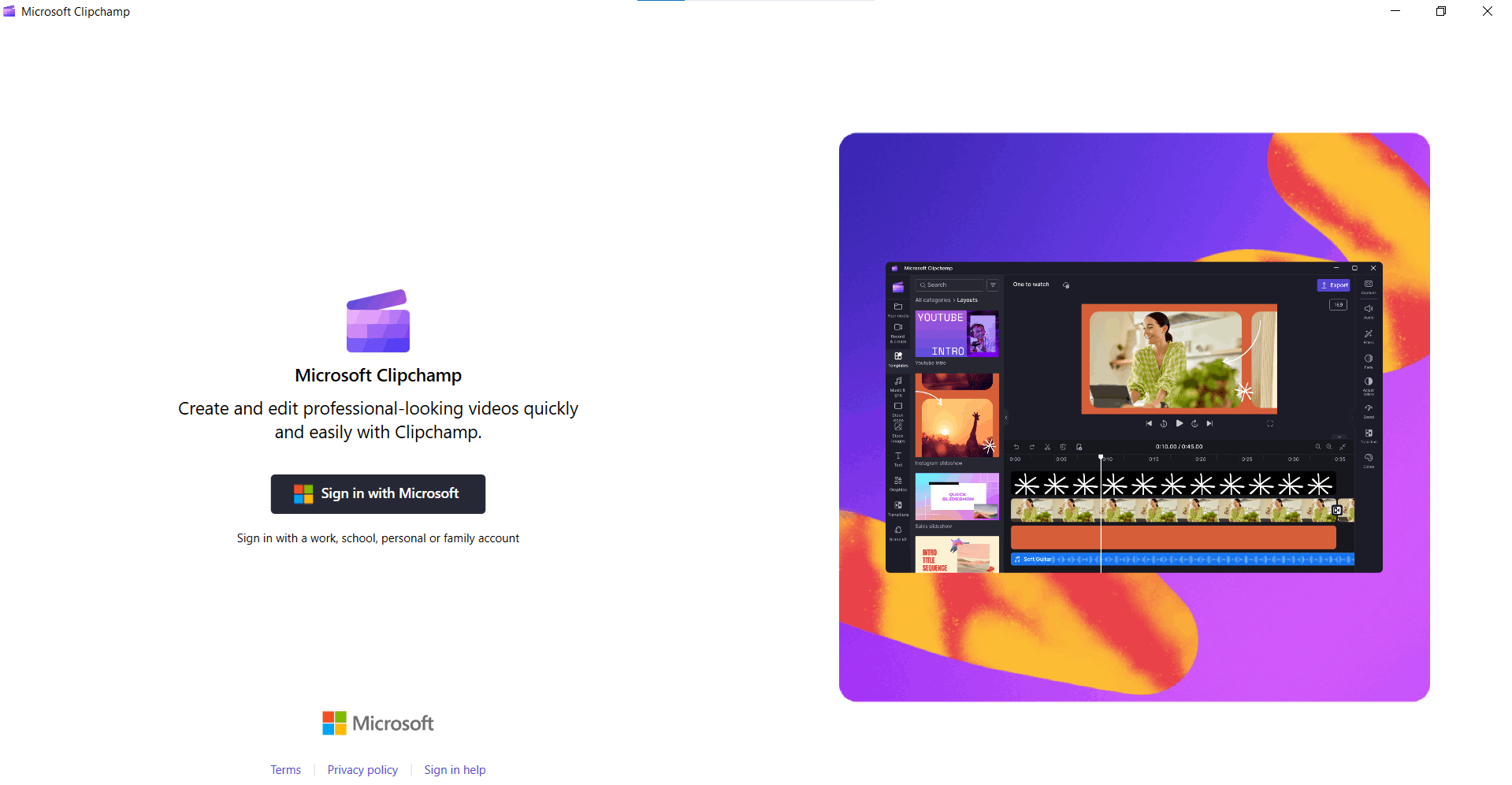This screenshot has height=785, width=1512.
Task: Open the Privacy policy link
Action: click(362, 770)
